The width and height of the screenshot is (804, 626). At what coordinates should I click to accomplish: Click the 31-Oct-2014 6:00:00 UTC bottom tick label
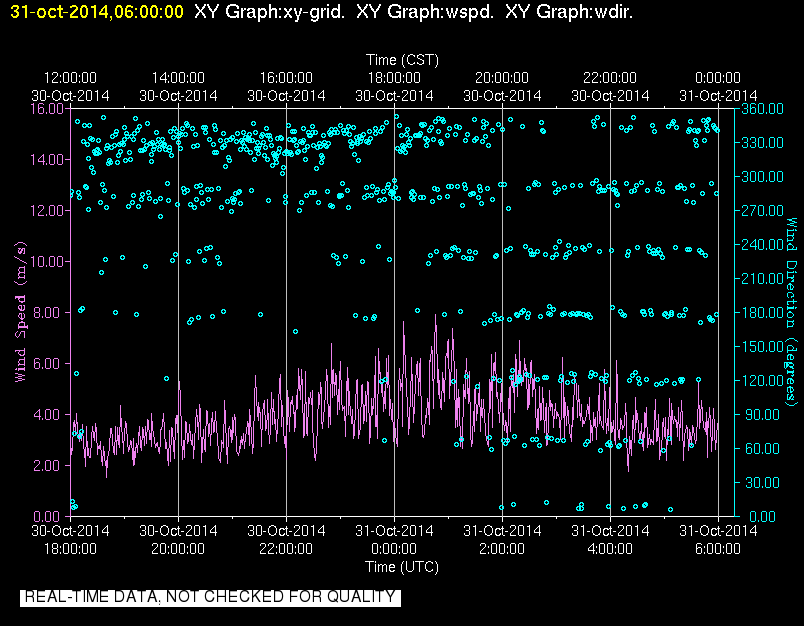point(718,540)
